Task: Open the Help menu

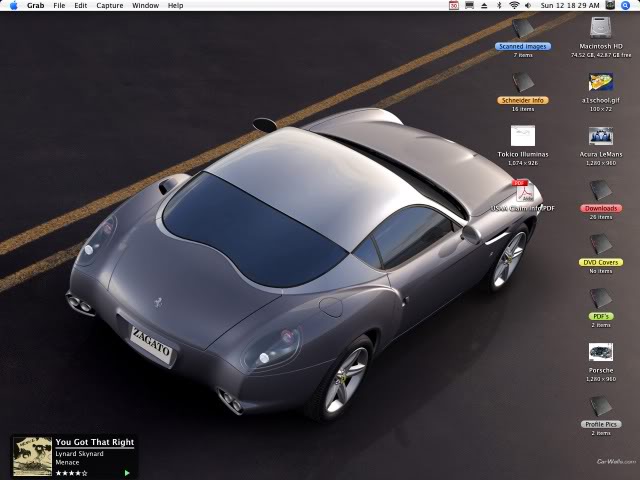Action: pos(176,5)
